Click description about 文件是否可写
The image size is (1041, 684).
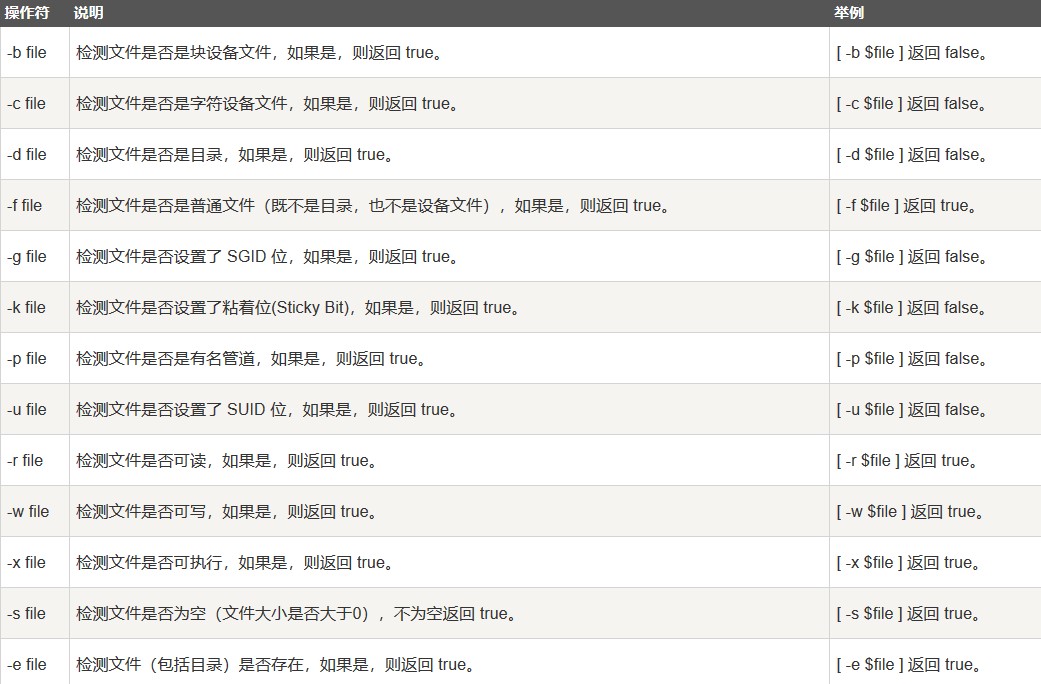click(x=226, y=511)
